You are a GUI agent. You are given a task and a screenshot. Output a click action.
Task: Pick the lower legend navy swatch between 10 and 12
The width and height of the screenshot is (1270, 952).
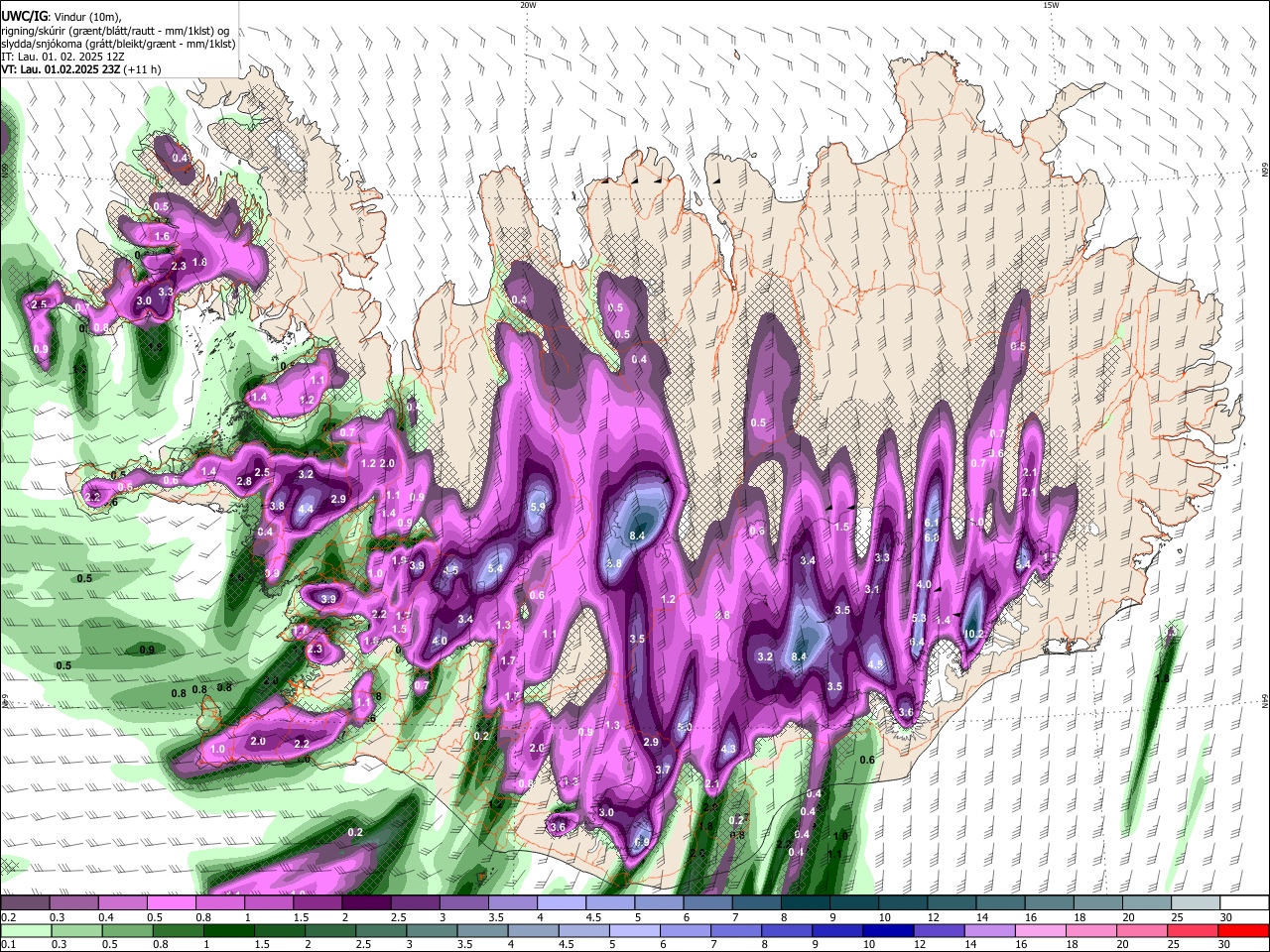point(888,930)
